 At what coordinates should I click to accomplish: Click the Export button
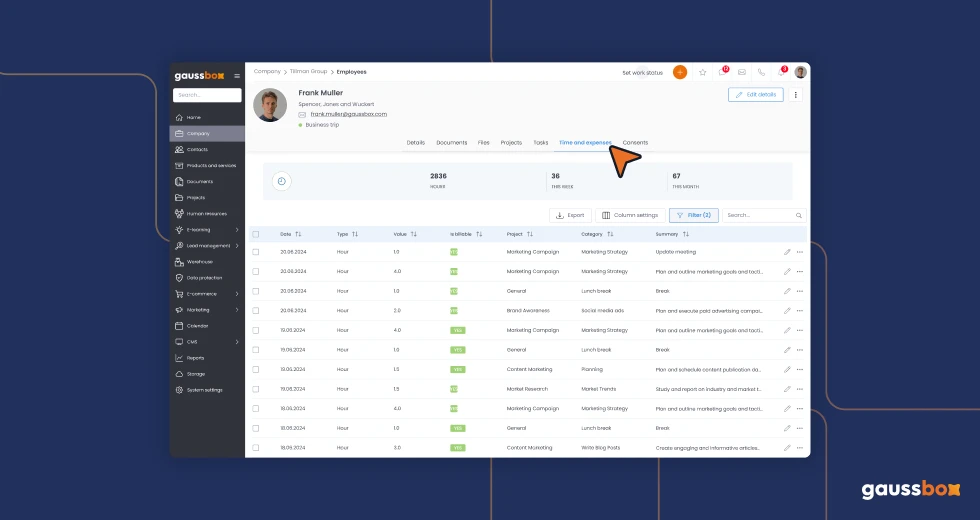coord(570,215)
